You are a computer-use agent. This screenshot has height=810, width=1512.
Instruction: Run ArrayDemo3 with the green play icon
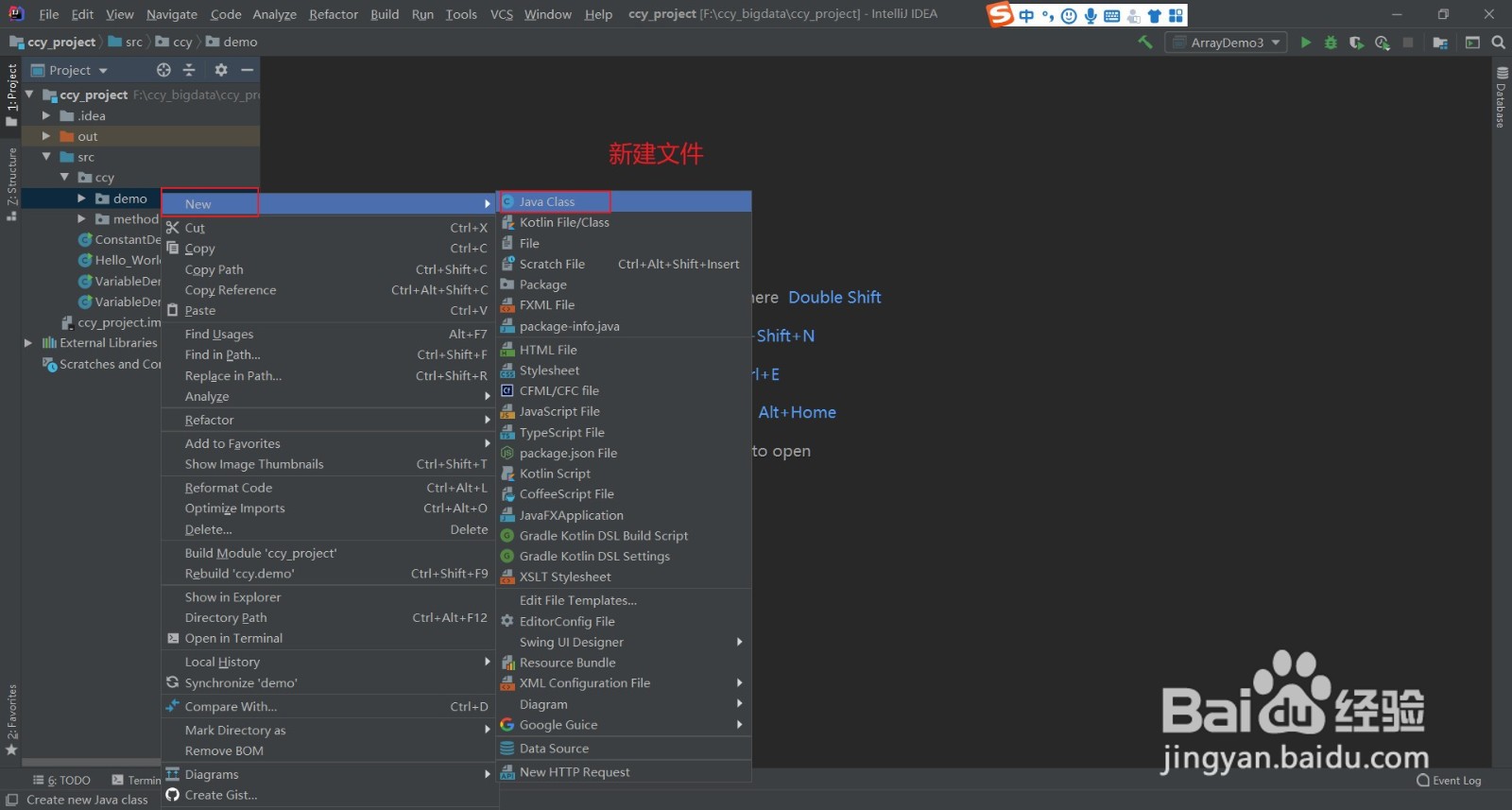1306,43
